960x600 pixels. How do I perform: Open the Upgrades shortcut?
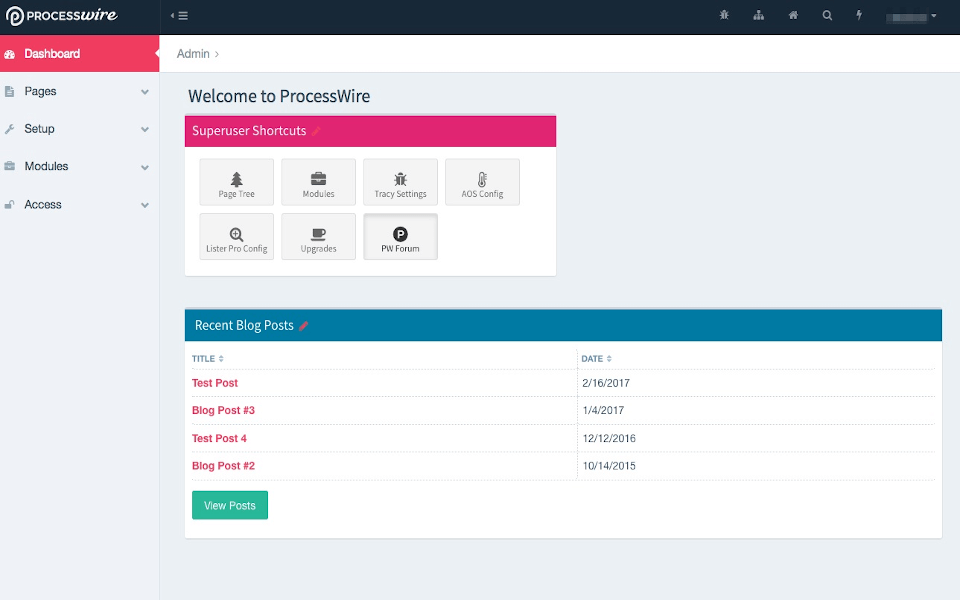[x=318, y=237]
